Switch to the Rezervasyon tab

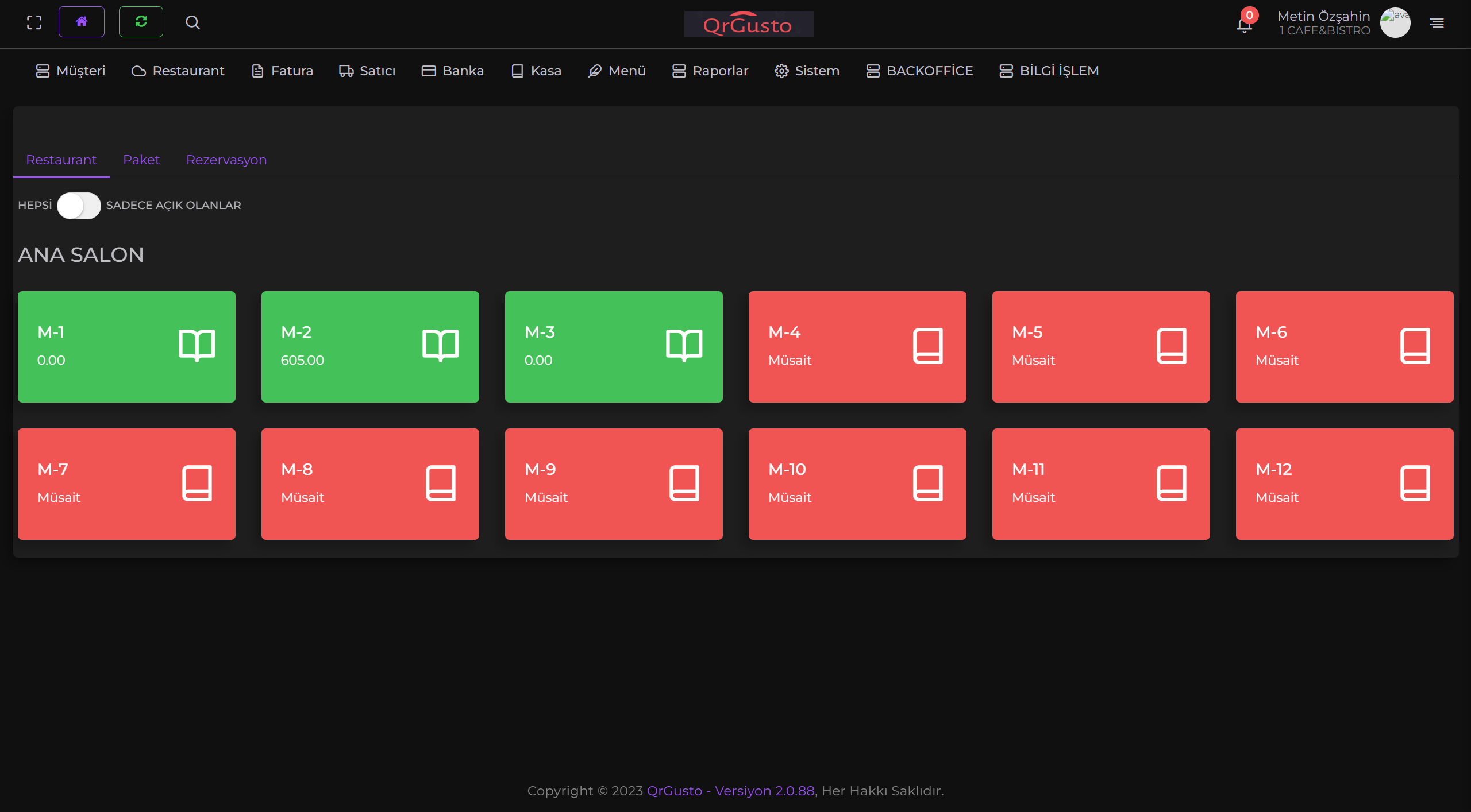tap(226, 160)
